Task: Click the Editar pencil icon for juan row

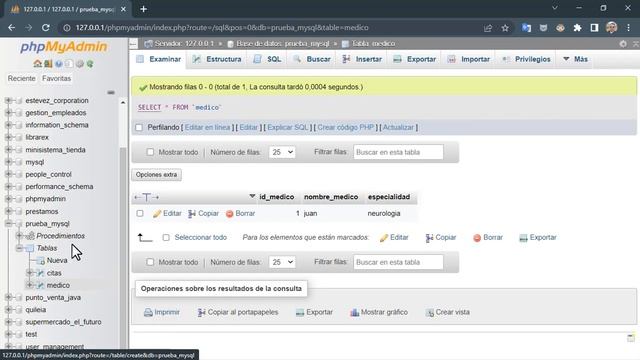Action: (157, 213)
